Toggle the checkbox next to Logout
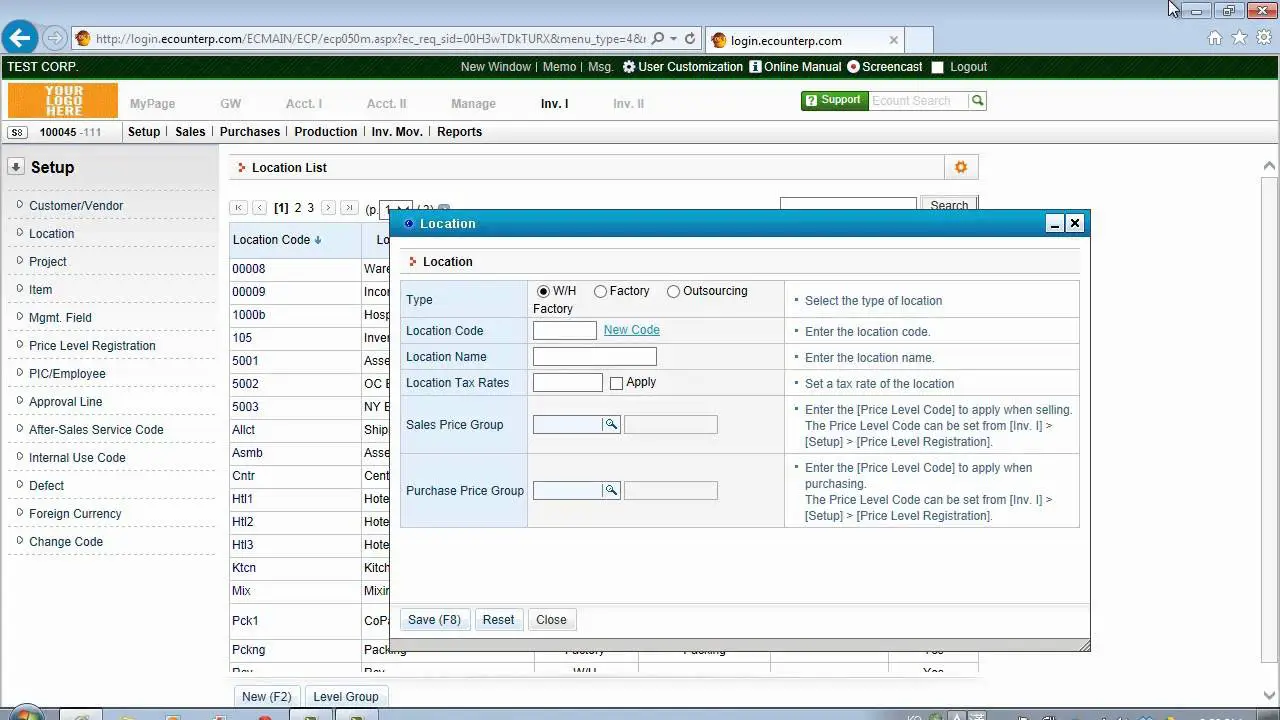Image resolution: width=1280 pixels, height=720 pixels. 937,67
